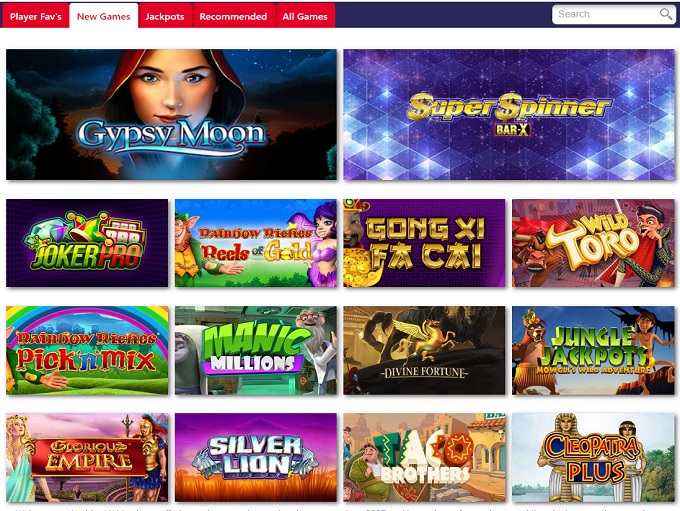This screenshot has height=511, width=680.
Task: Select the Recommended tab
Action: [233, 16]
